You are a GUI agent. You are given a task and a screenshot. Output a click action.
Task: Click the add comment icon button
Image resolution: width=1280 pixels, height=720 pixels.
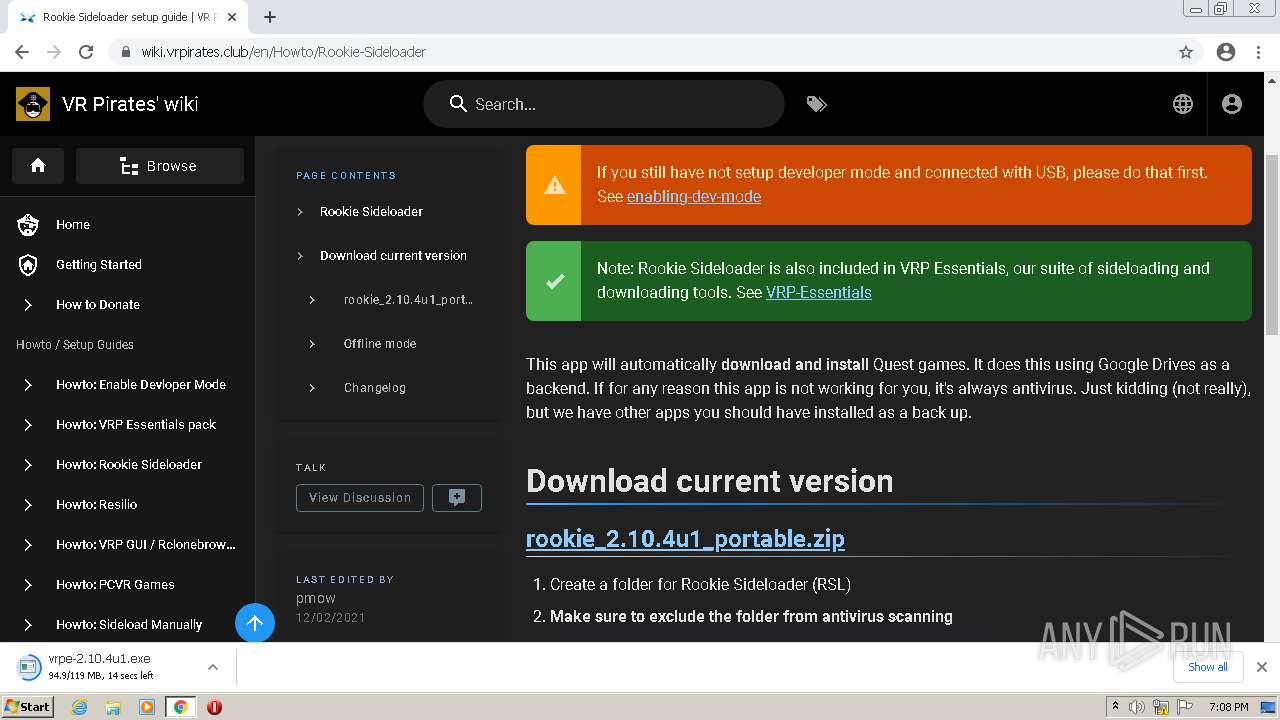(x=457, y=498)
